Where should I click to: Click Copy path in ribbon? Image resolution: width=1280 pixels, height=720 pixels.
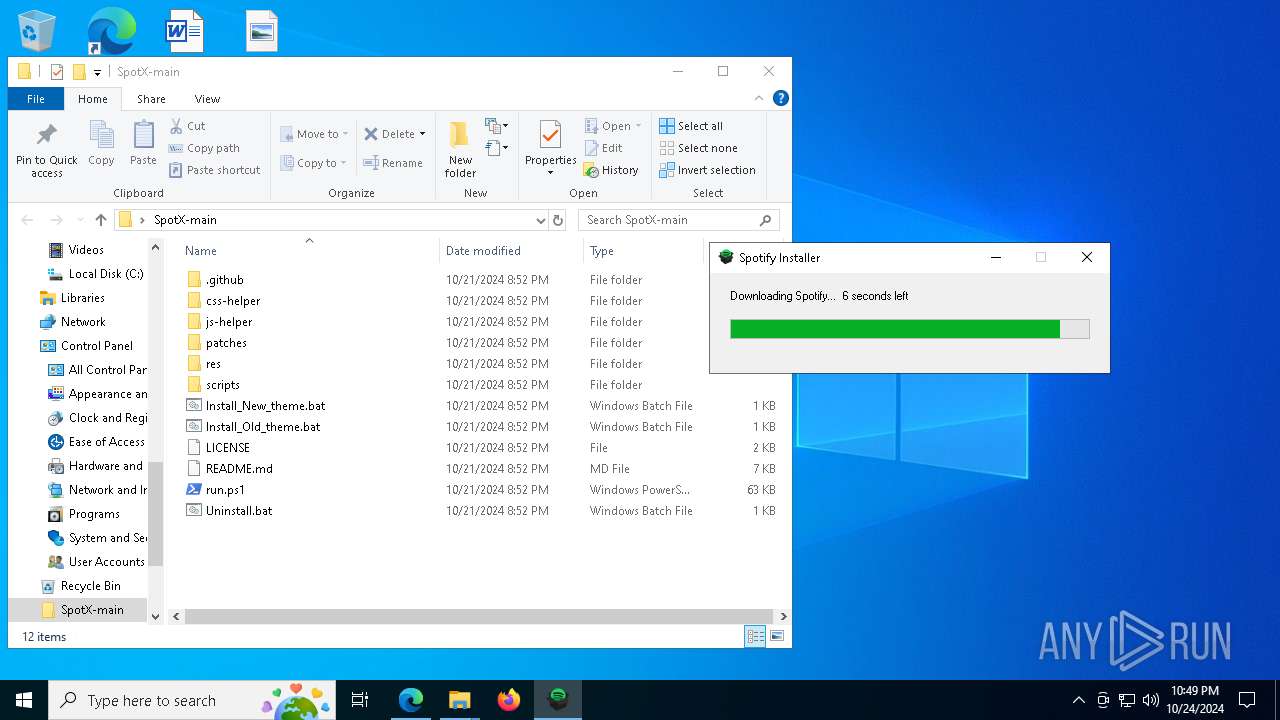[204, 148]
